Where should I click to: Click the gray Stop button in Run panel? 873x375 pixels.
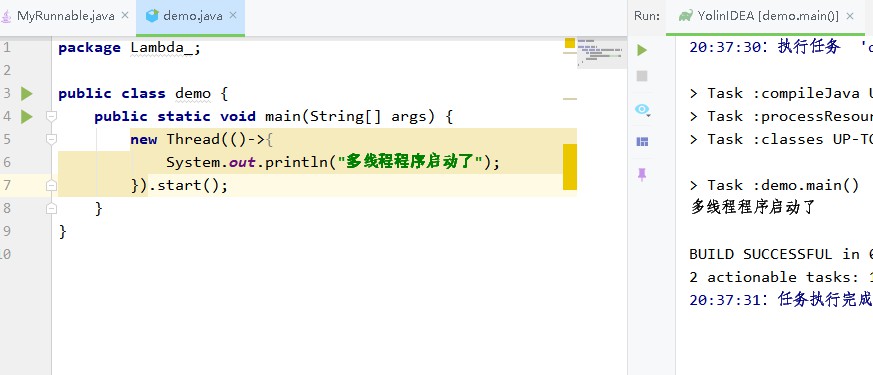(x=642, y=76)
